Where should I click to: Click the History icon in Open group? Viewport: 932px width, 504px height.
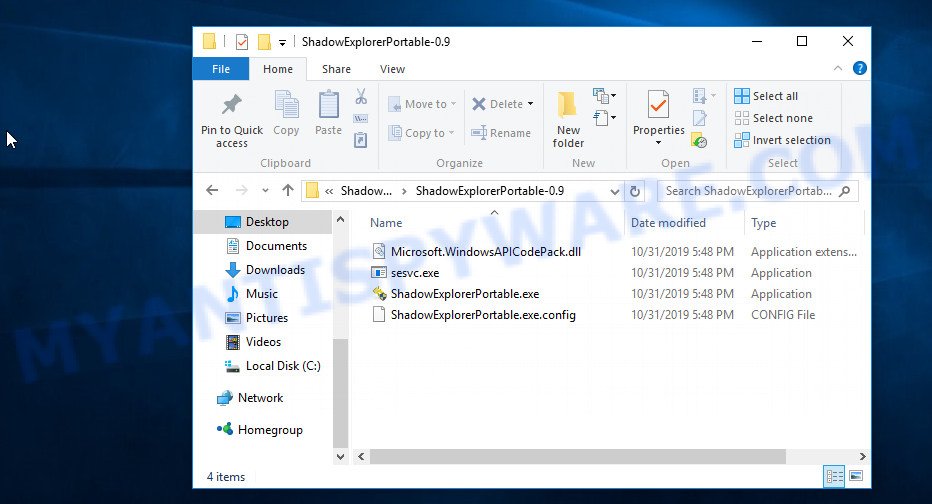point(700,141)
